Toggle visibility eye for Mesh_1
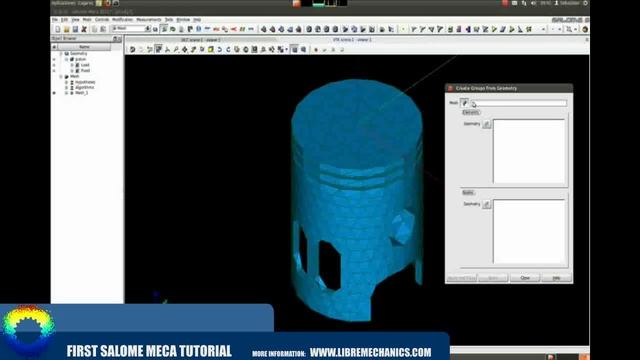This screenshot has width=640, height=360. pos(54,93)
